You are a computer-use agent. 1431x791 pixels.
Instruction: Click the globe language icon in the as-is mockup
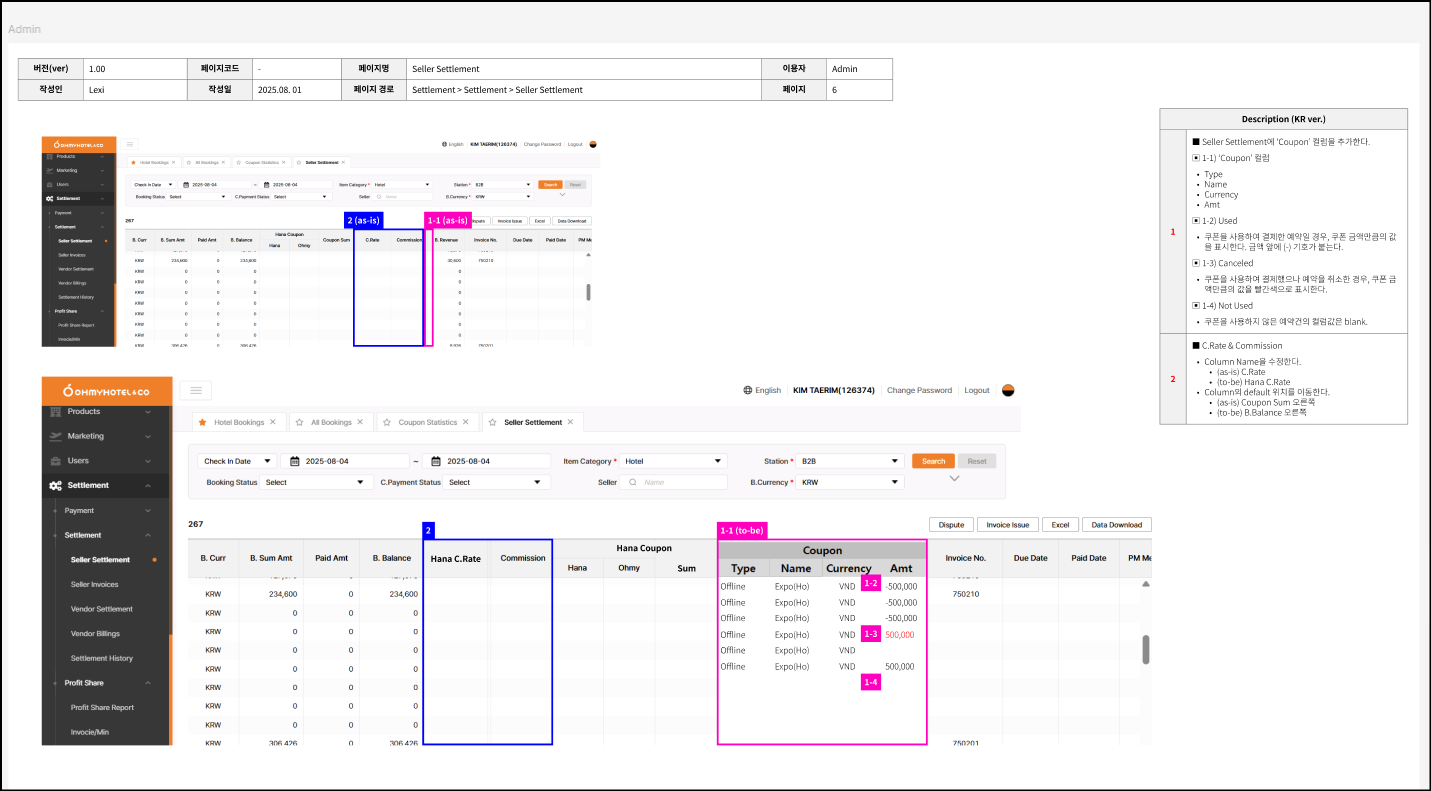[x=444, y=144]
